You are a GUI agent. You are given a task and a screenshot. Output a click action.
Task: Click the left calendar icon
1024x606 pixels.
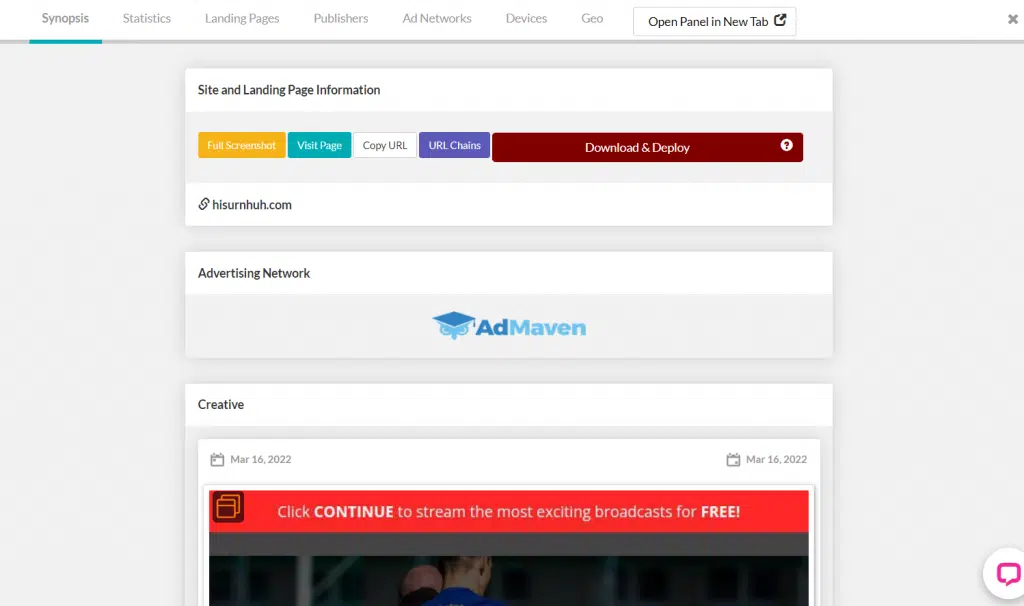(x=217, y=460)
